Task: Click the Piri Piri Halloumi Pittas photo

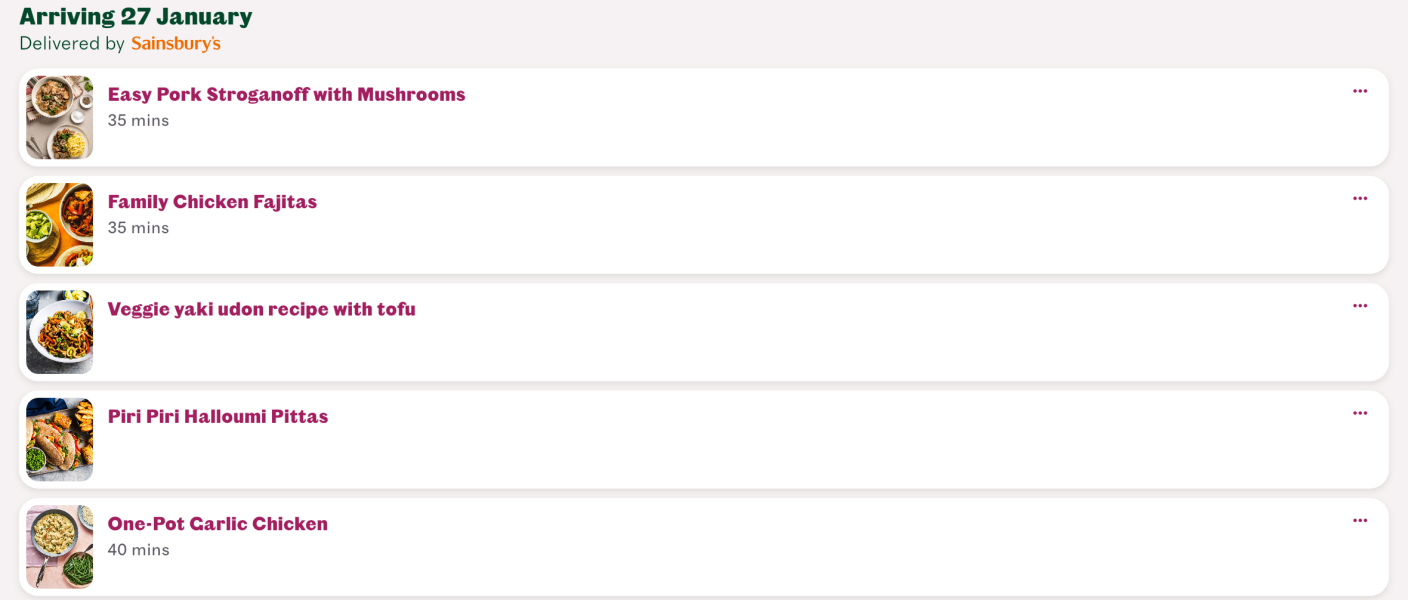Action: tap(60, 439)
